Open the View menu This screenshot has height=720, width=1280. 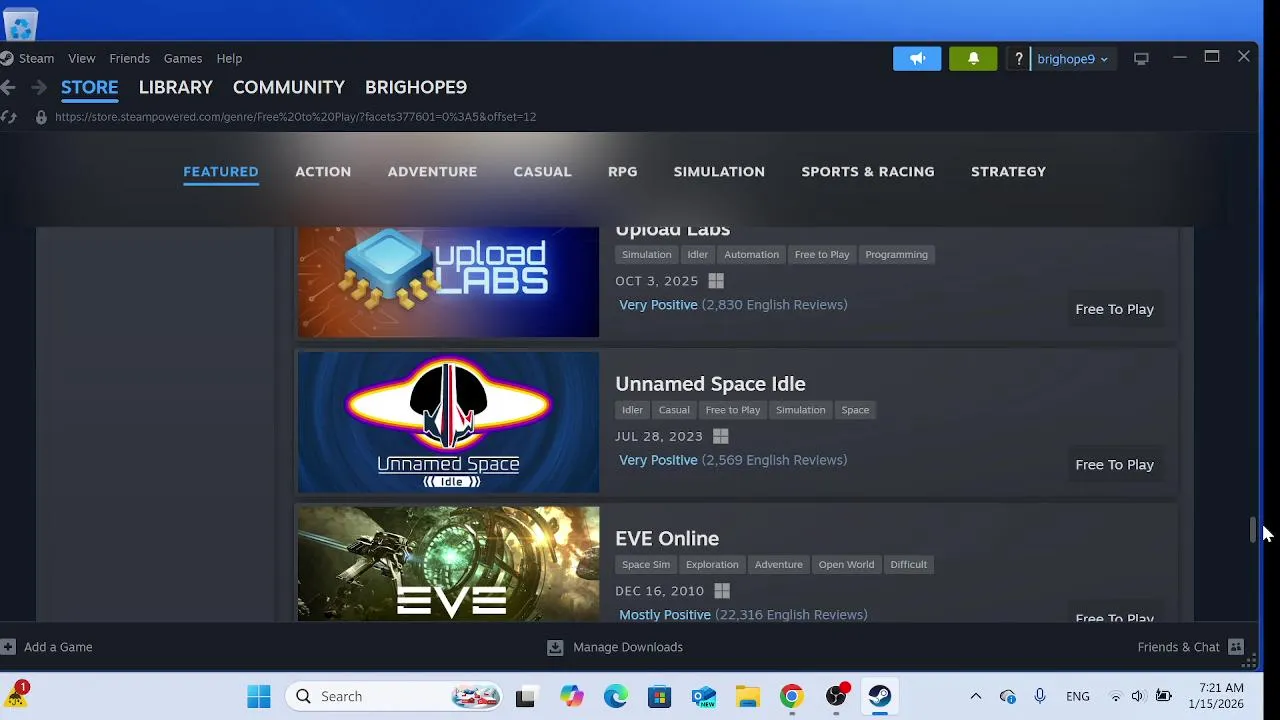coord(82,58)
